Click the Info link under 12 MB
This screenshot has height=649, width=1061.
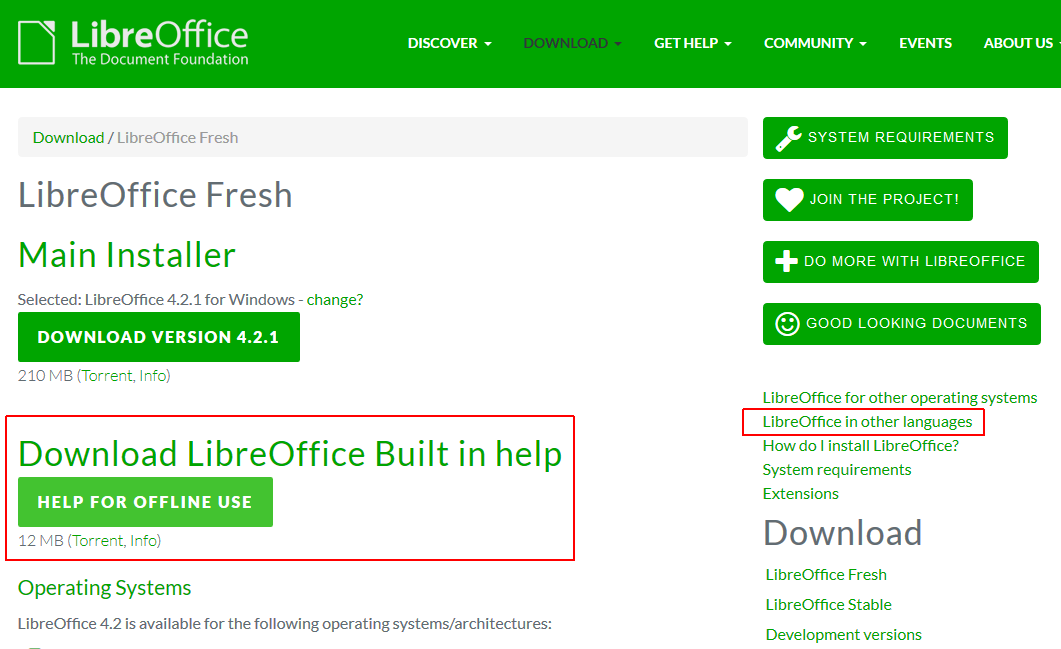tap(143, 541)
